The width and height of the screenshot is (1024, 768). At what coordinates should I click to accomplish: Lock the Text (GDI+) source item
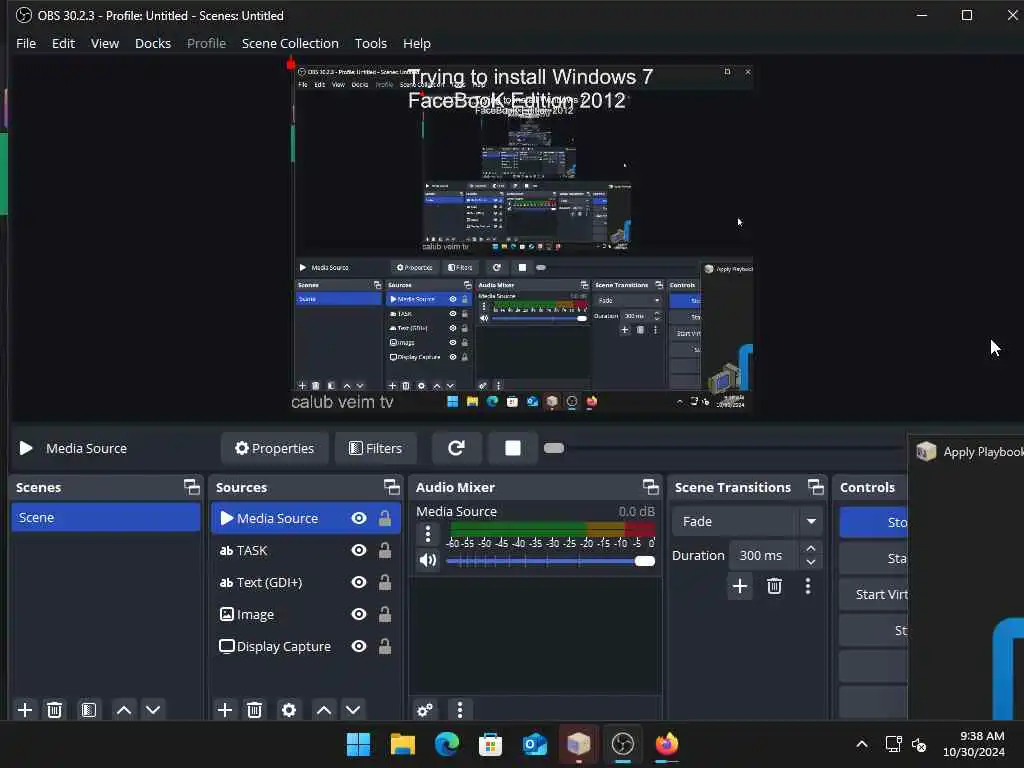point(385,582)
